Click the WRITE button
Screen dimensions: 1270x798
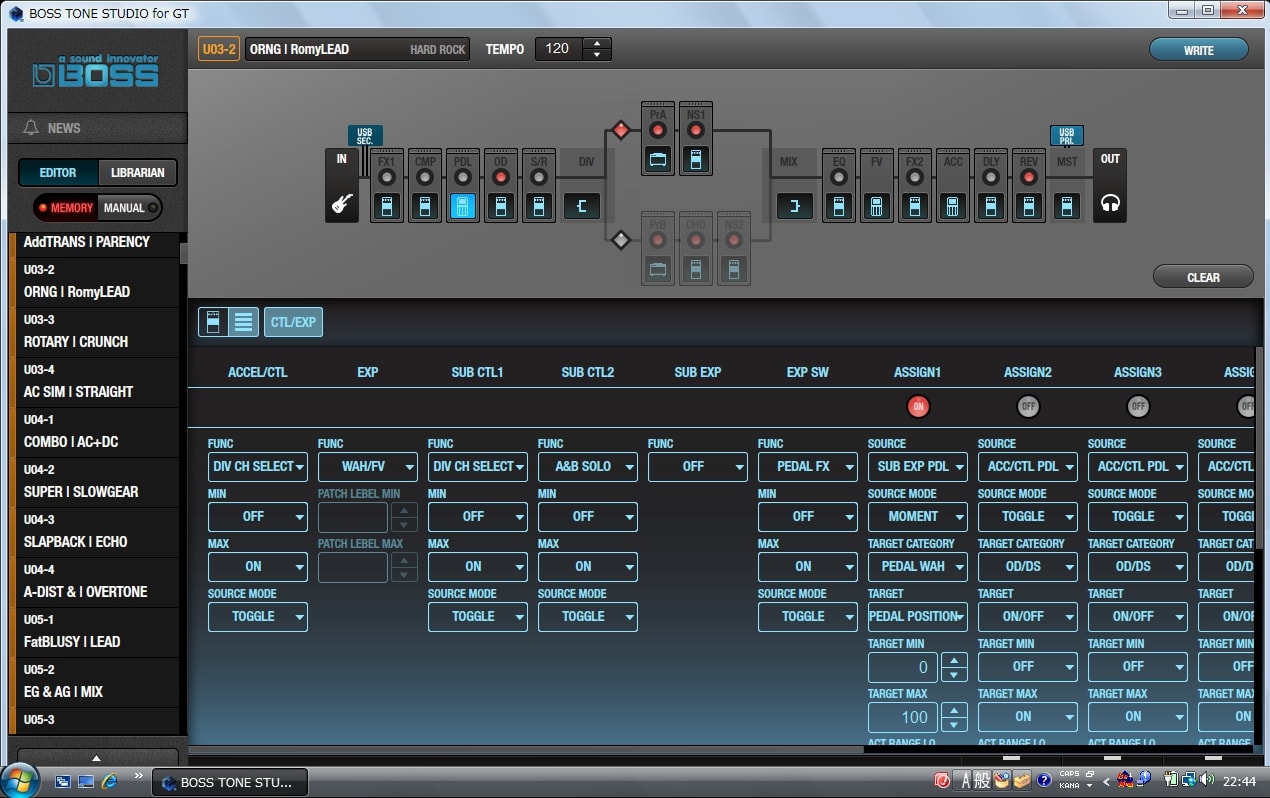tap(1199, 50)
